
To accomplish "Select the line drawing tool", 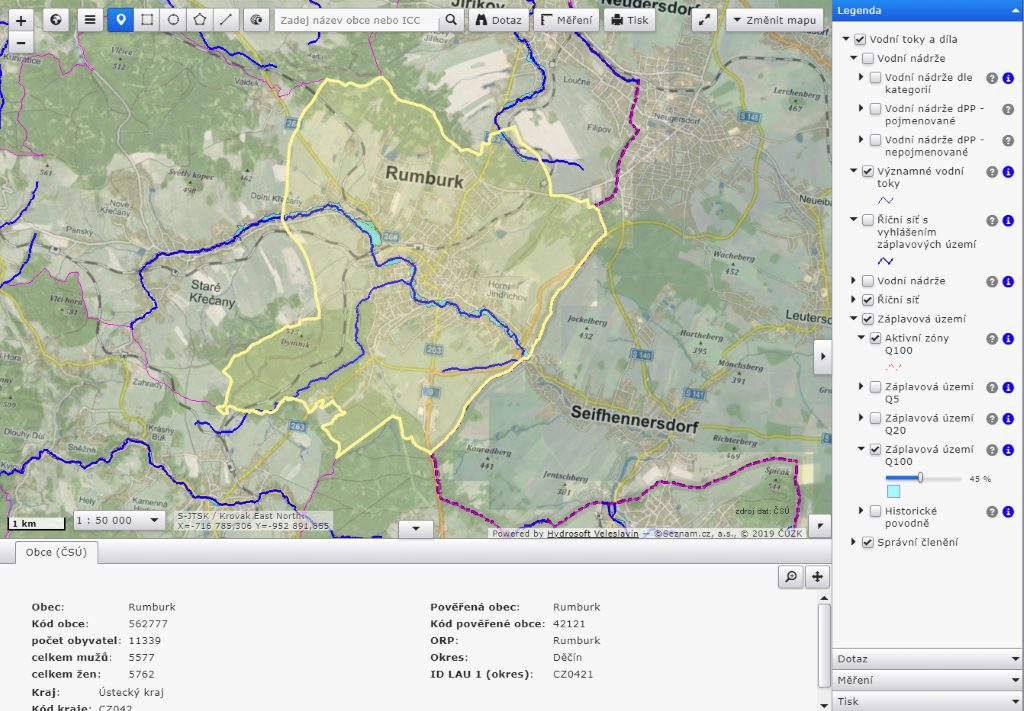I will click(x=225, y=20).
